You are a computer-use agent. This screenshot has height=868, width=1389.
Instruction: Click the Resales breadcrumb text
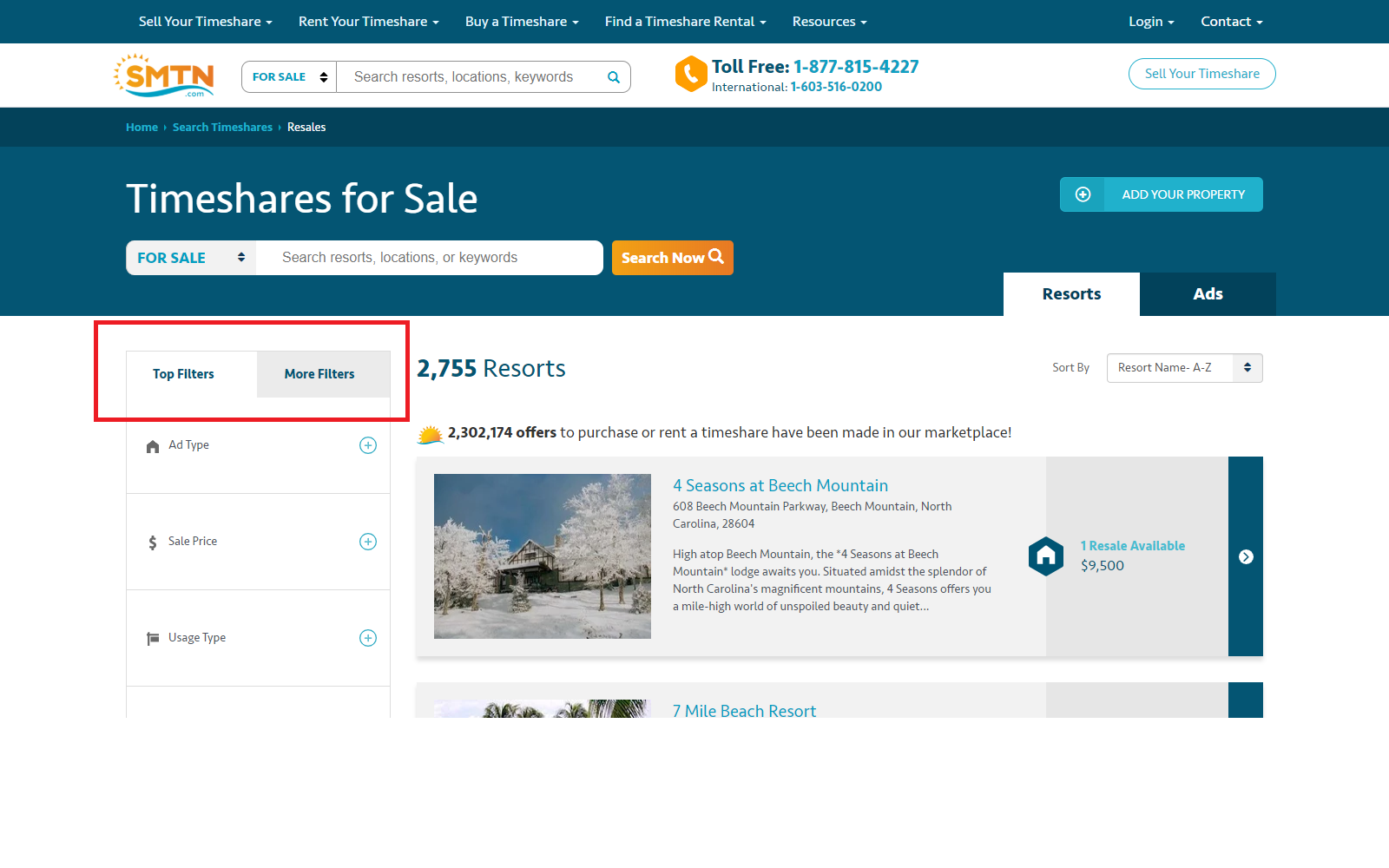pyautogui.click(x=306, y=128)
